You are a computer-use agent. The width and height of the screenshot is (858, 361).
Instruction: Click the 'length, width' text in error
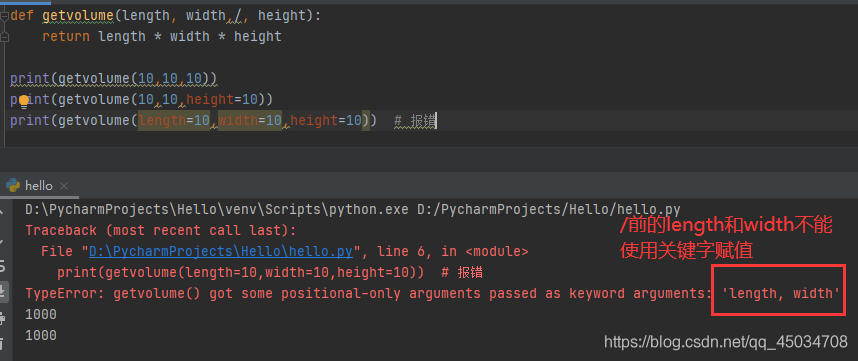tap(781, 294)
